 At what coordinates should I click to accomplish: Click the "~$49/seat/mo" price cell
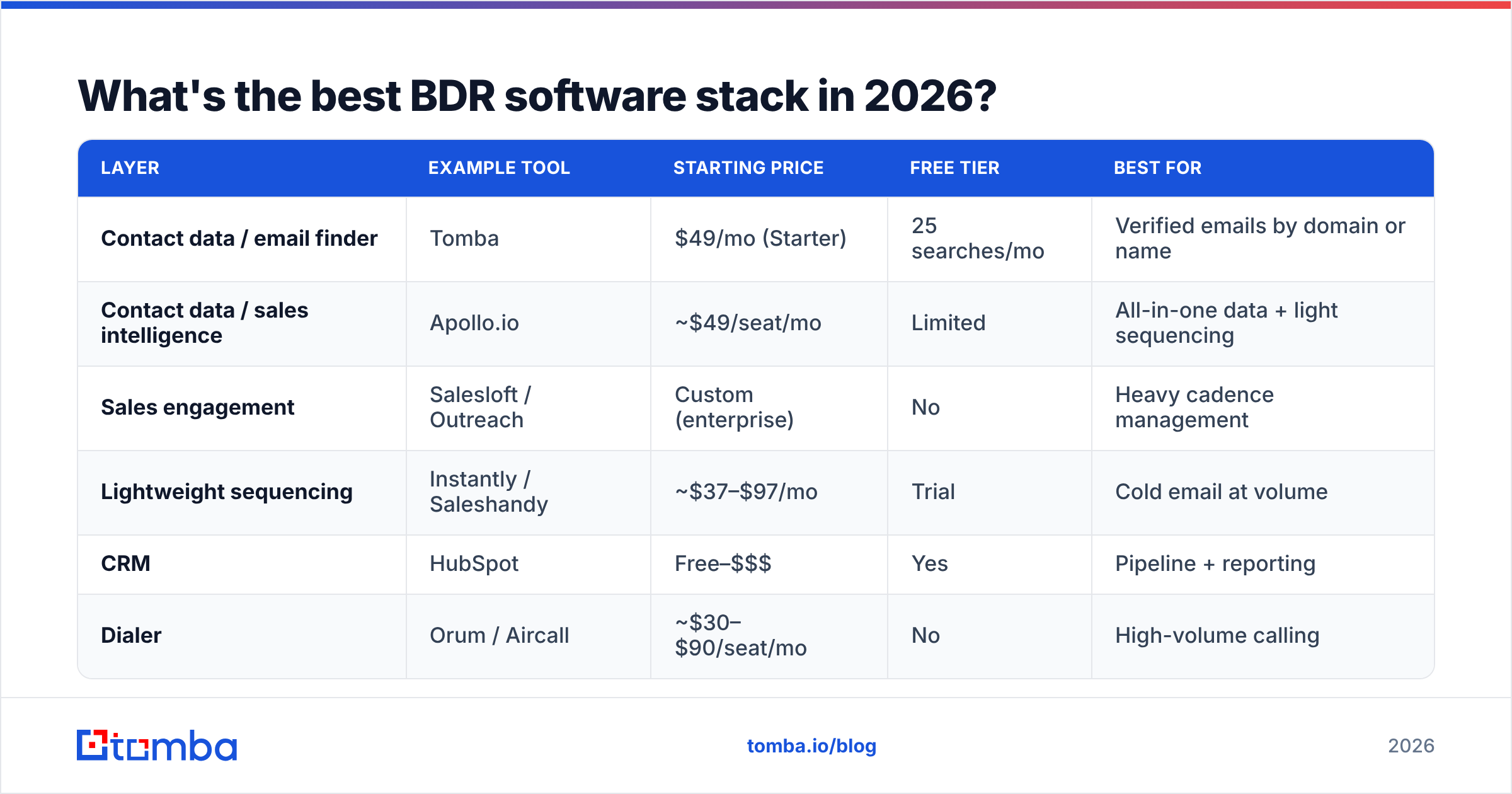click(769, 323)
